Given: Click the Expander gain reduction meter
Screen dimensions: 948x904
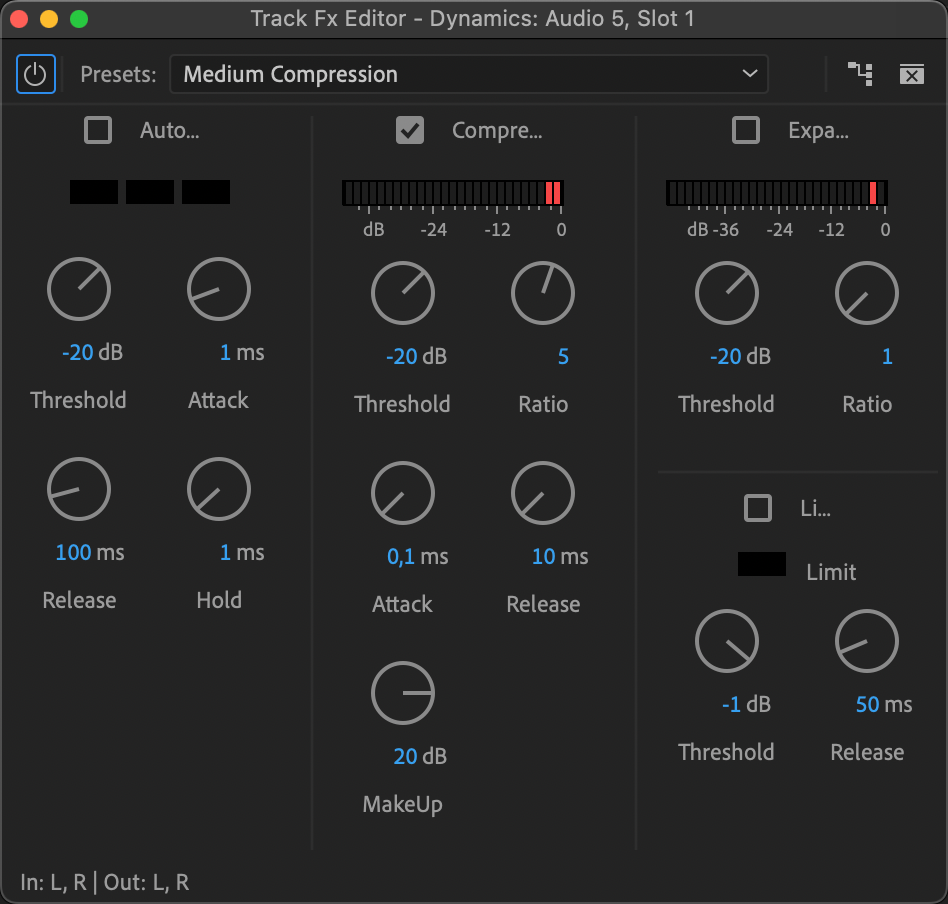Looking at the screenshot, I should pos(777,193).
